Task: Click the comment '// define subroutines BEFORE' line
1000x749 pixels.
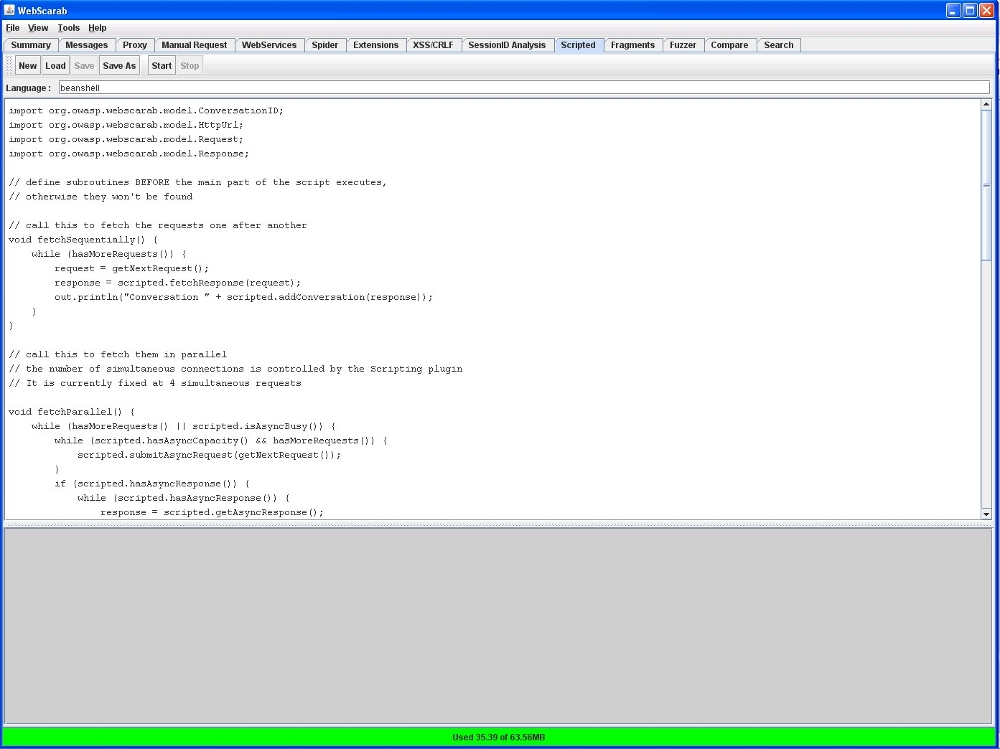Action: [x=198, y=182]
